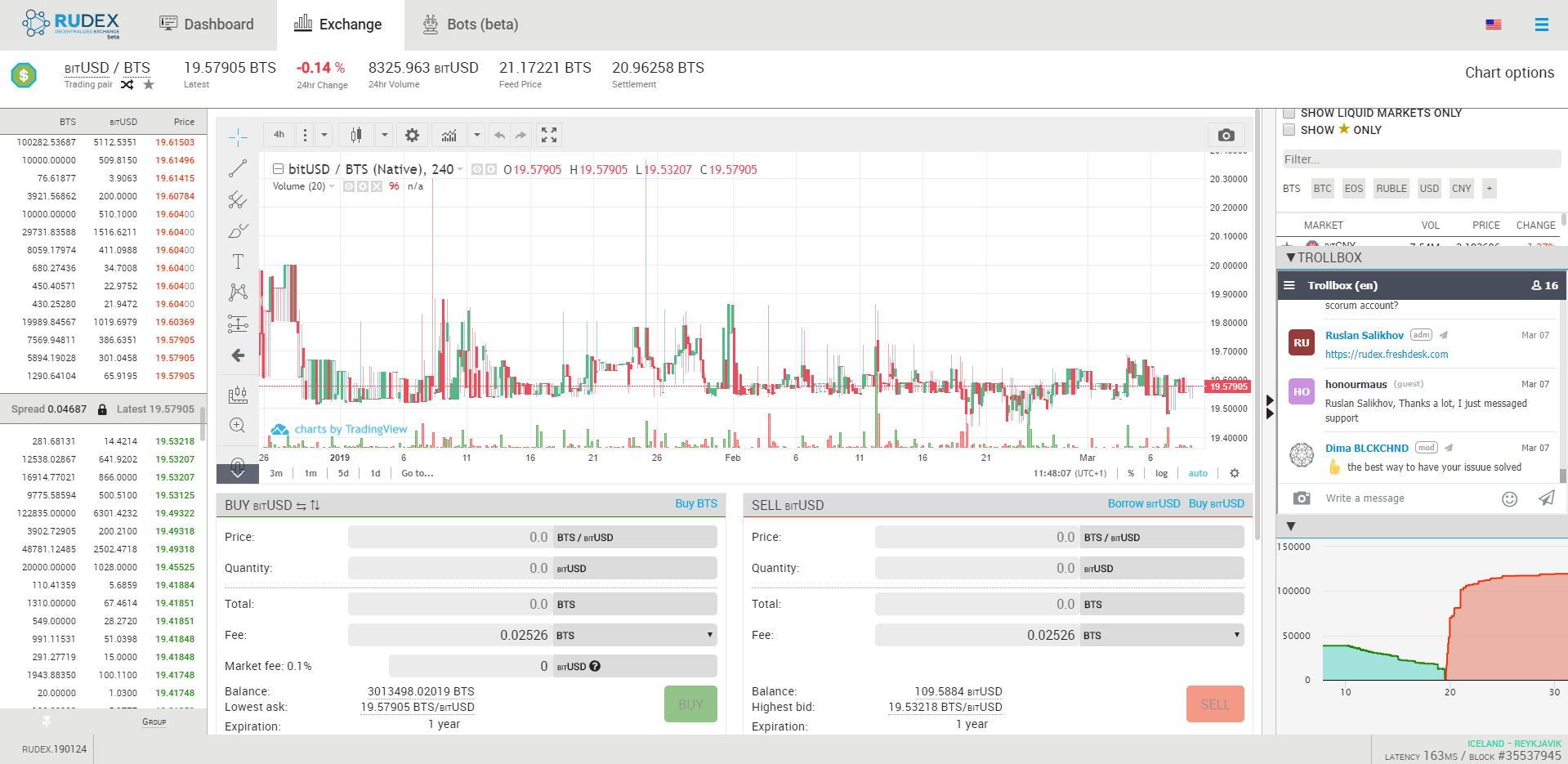Open the indicators button
The width and height of the screenshot is (1568, 764).
tap(449, 135)
